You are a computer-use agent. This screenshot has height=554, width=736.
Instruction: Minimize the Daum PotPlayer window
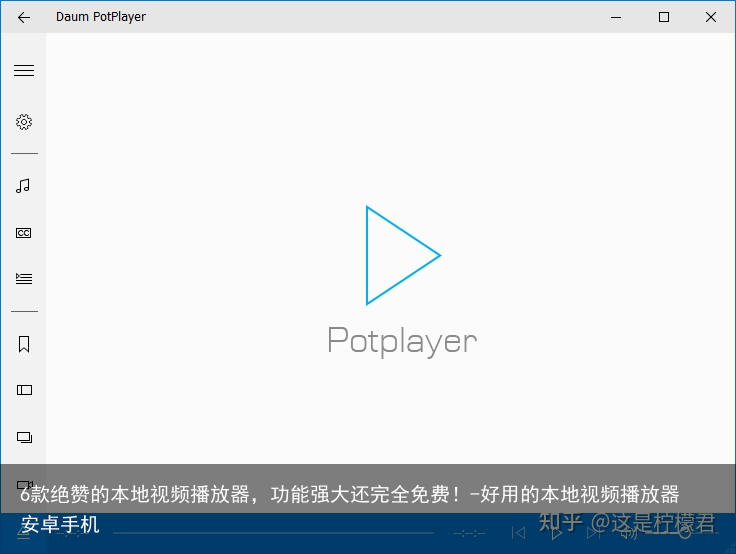(x=618, y=17)
